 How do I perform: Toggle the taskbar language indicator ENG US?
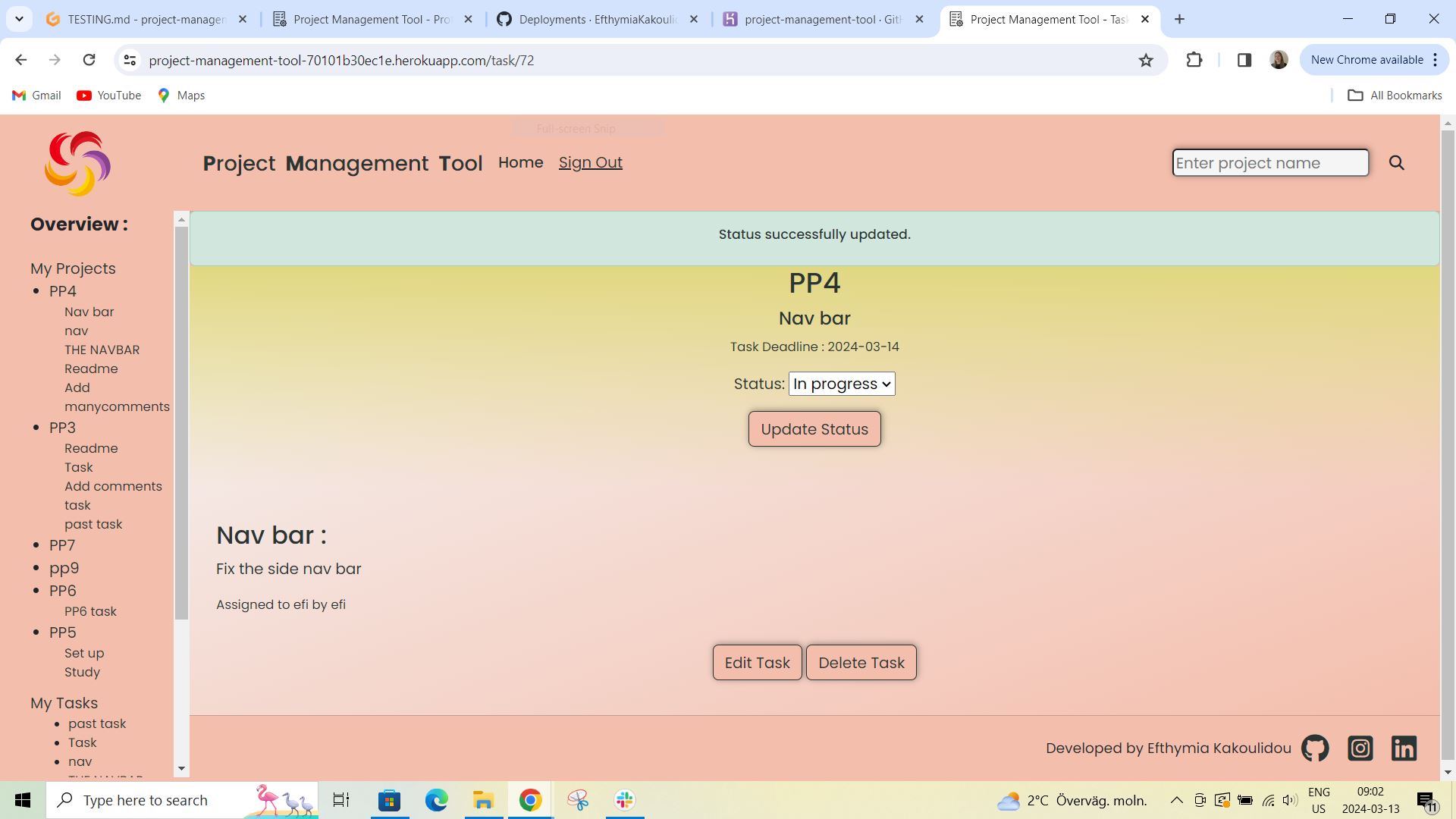pyautogui.click(x=1319, y=799)
